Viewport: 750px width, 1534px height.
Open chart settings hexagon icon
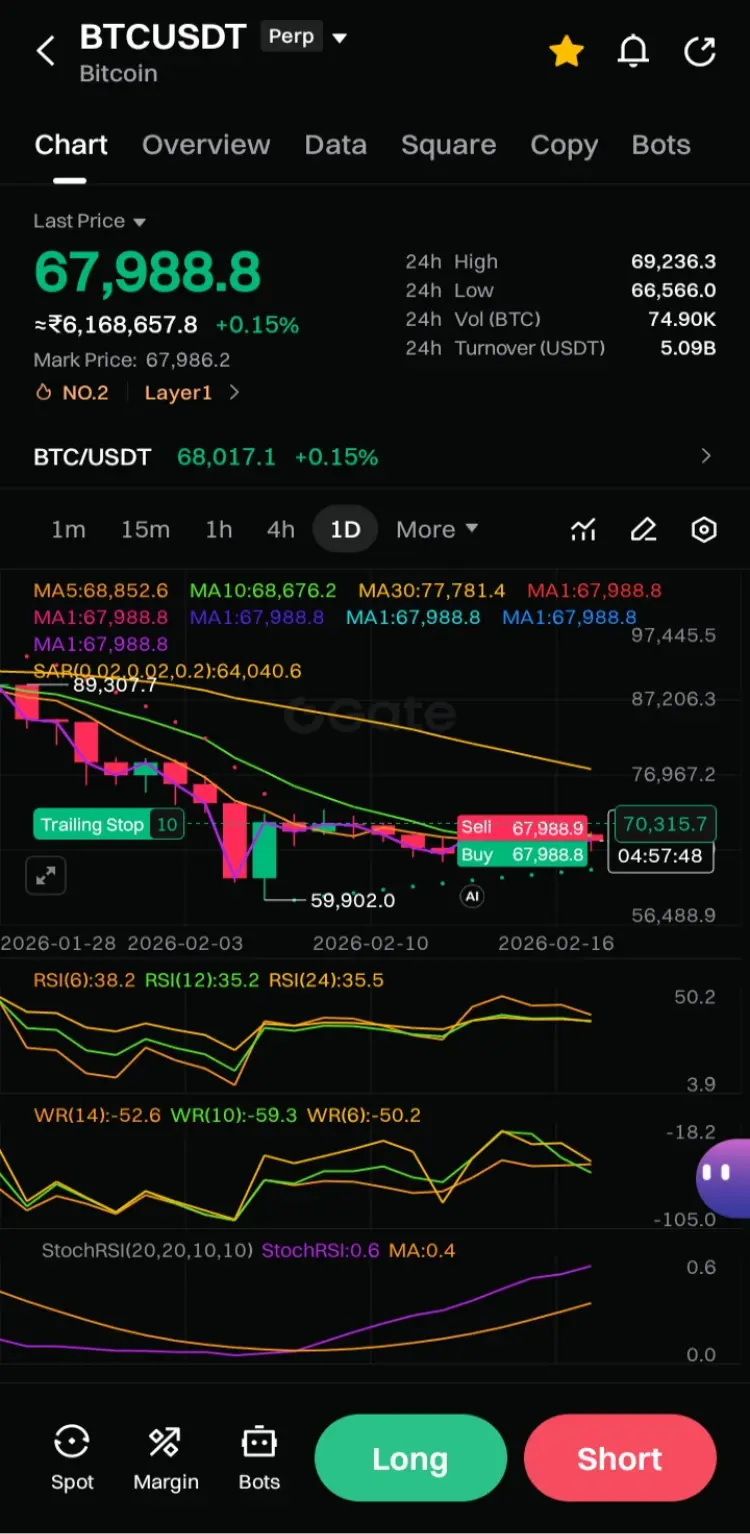click(705, 530)
